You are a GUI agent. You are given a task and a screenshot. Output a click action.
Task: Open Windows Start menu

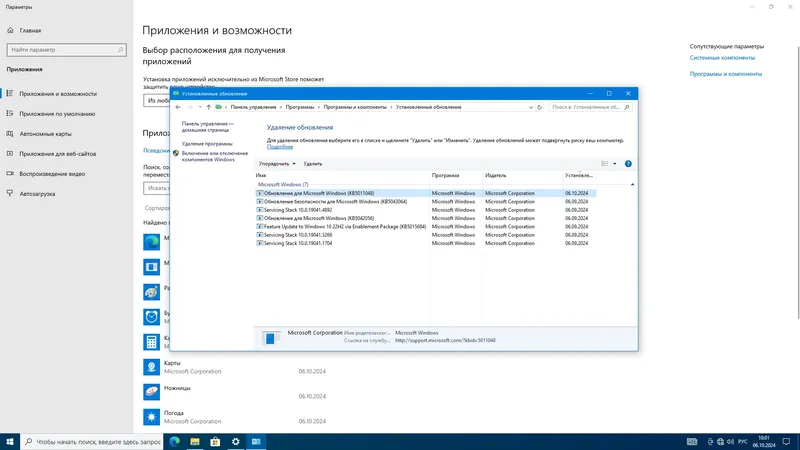pyautogui.click(x=10, y=441)
